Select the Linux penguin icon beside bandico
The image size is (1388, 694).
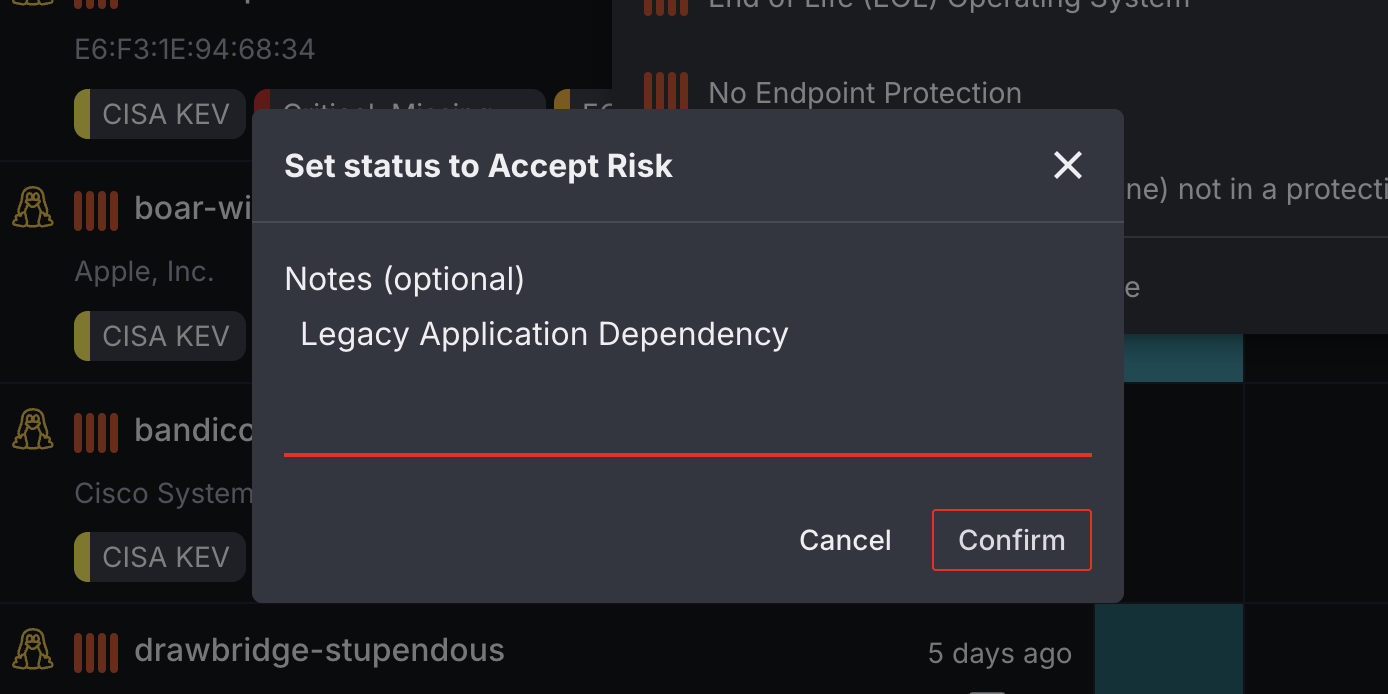point(32,430)
